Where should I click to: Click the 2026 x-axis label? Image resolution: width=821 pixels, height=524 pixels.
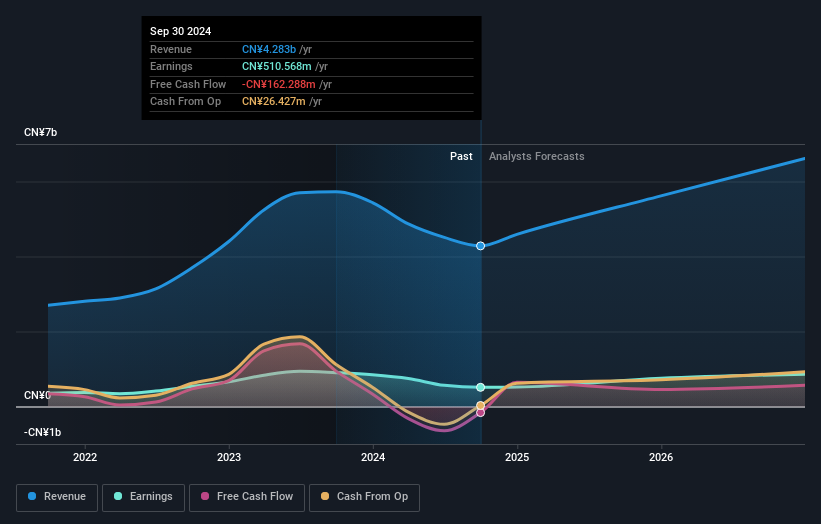pyautogui.click(x=661, y=458)
